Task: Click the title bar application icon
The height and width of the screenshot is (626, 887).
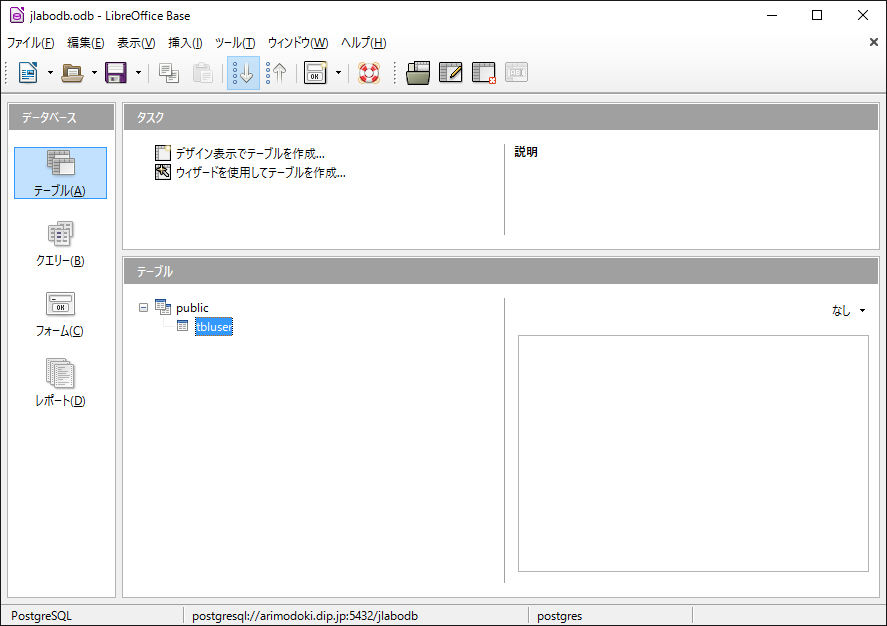Action: pyautogui.click(x=17, y=15)
